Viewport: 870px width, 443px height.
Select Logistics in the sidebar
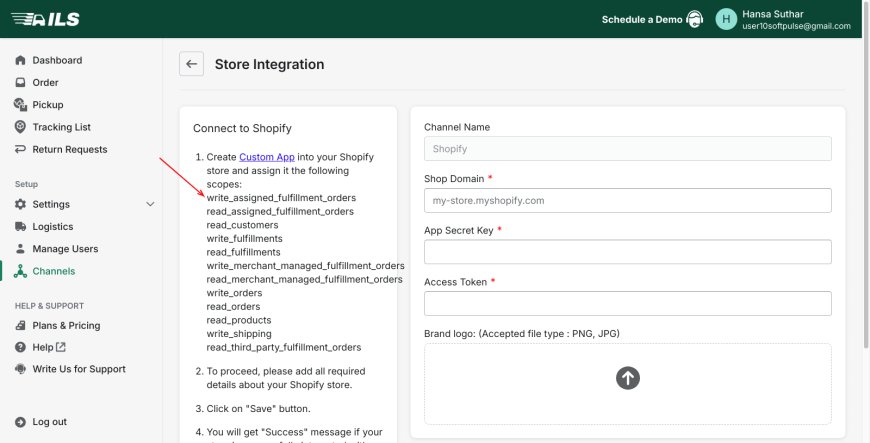click(53, 226)
